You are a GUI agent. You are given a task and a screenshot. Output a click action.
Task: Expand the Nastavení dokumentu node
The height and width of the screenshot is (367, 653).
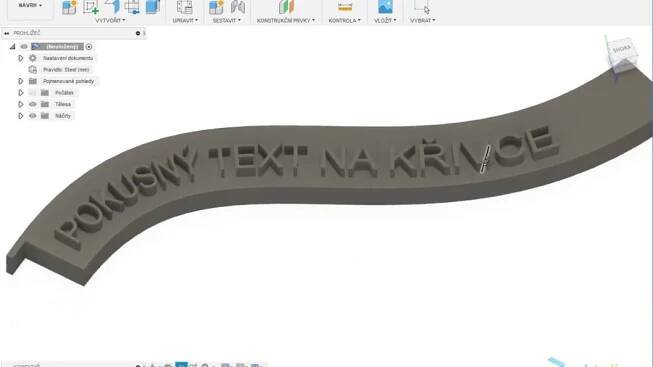pos(20,58)
